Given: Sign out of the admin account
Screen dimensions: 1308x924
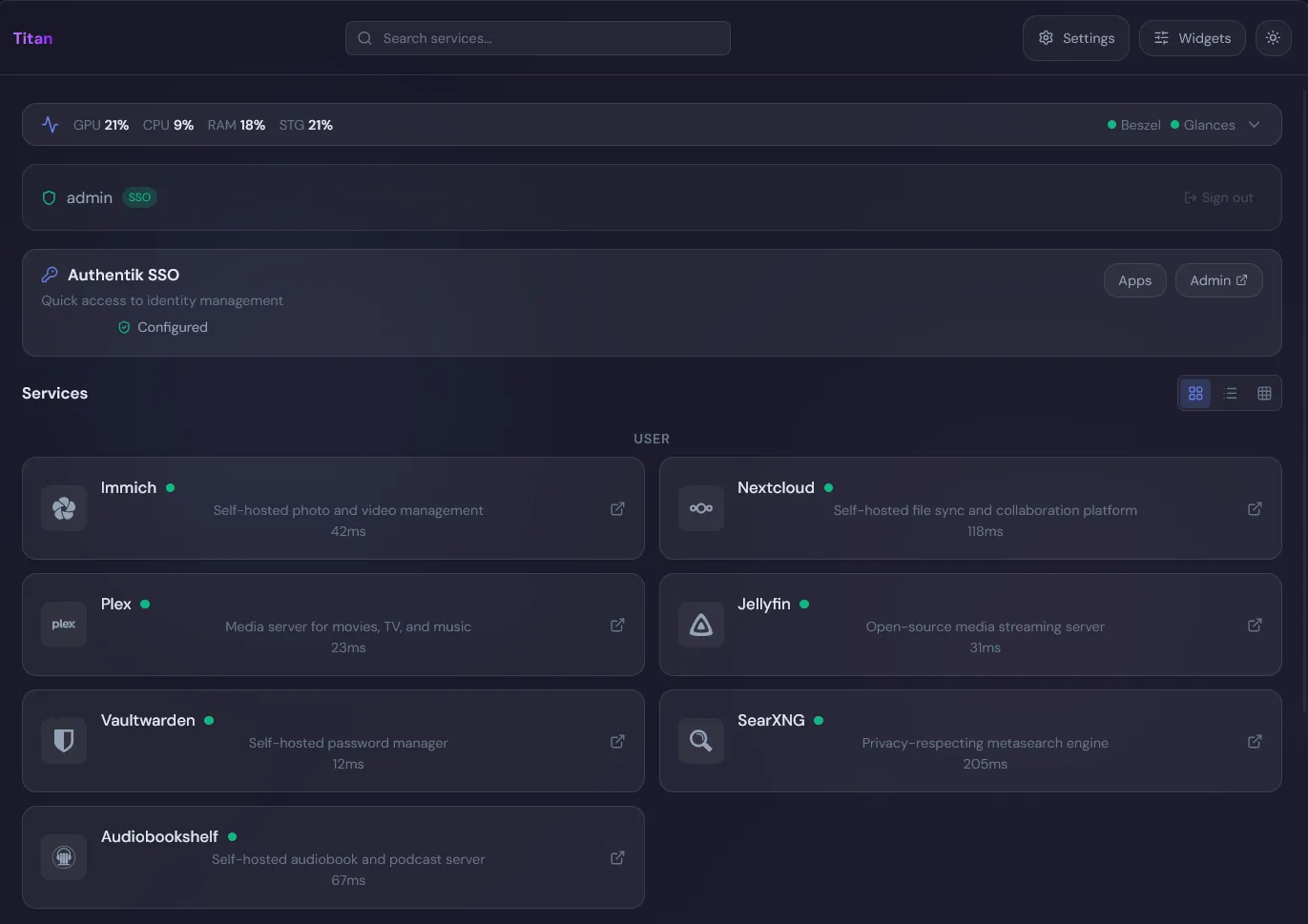Looking at the screenshot, I should (1218, 197).
